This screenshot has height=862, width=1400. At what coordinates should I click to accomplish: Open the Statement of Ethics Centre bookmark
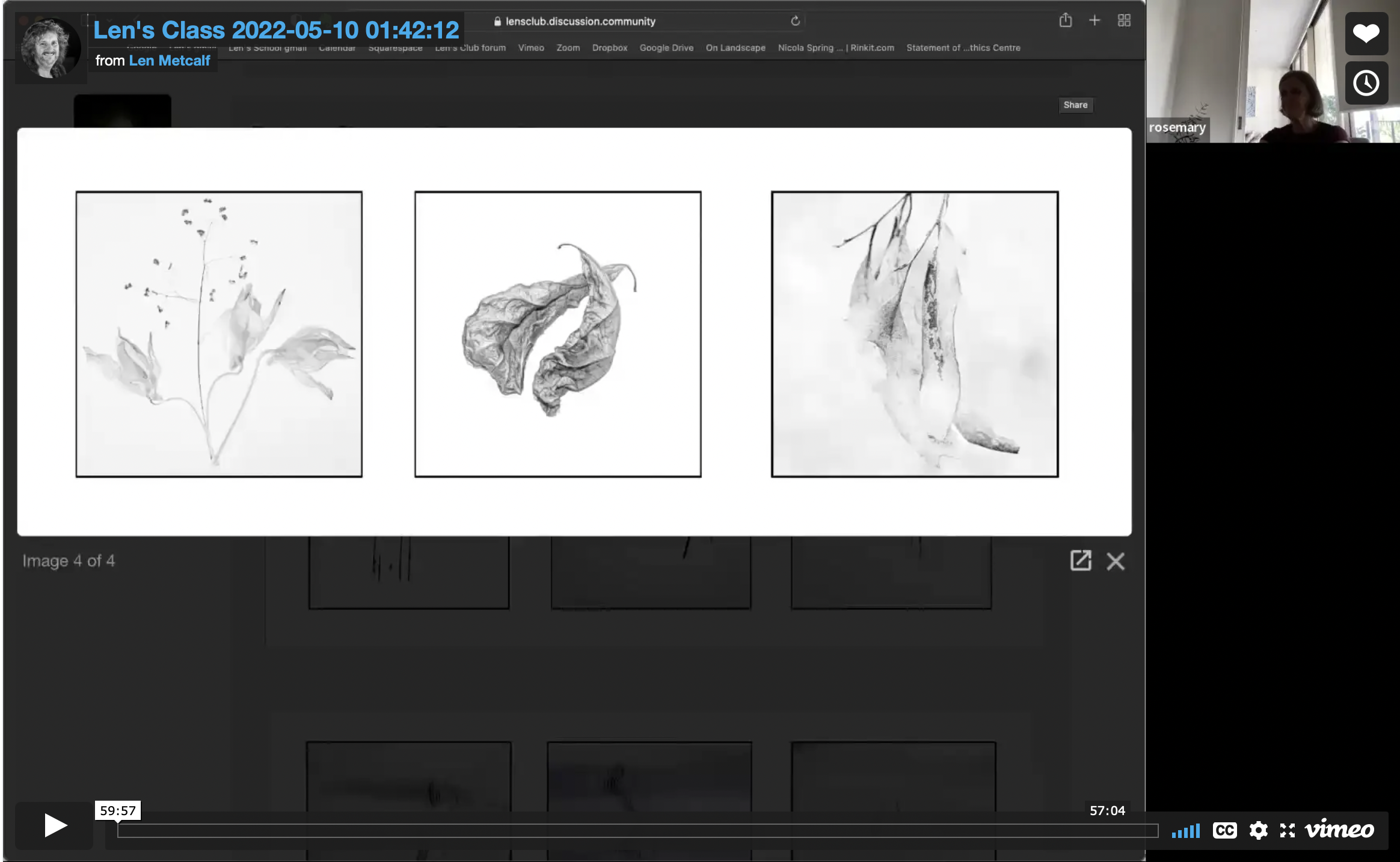[x=963, y=48]
